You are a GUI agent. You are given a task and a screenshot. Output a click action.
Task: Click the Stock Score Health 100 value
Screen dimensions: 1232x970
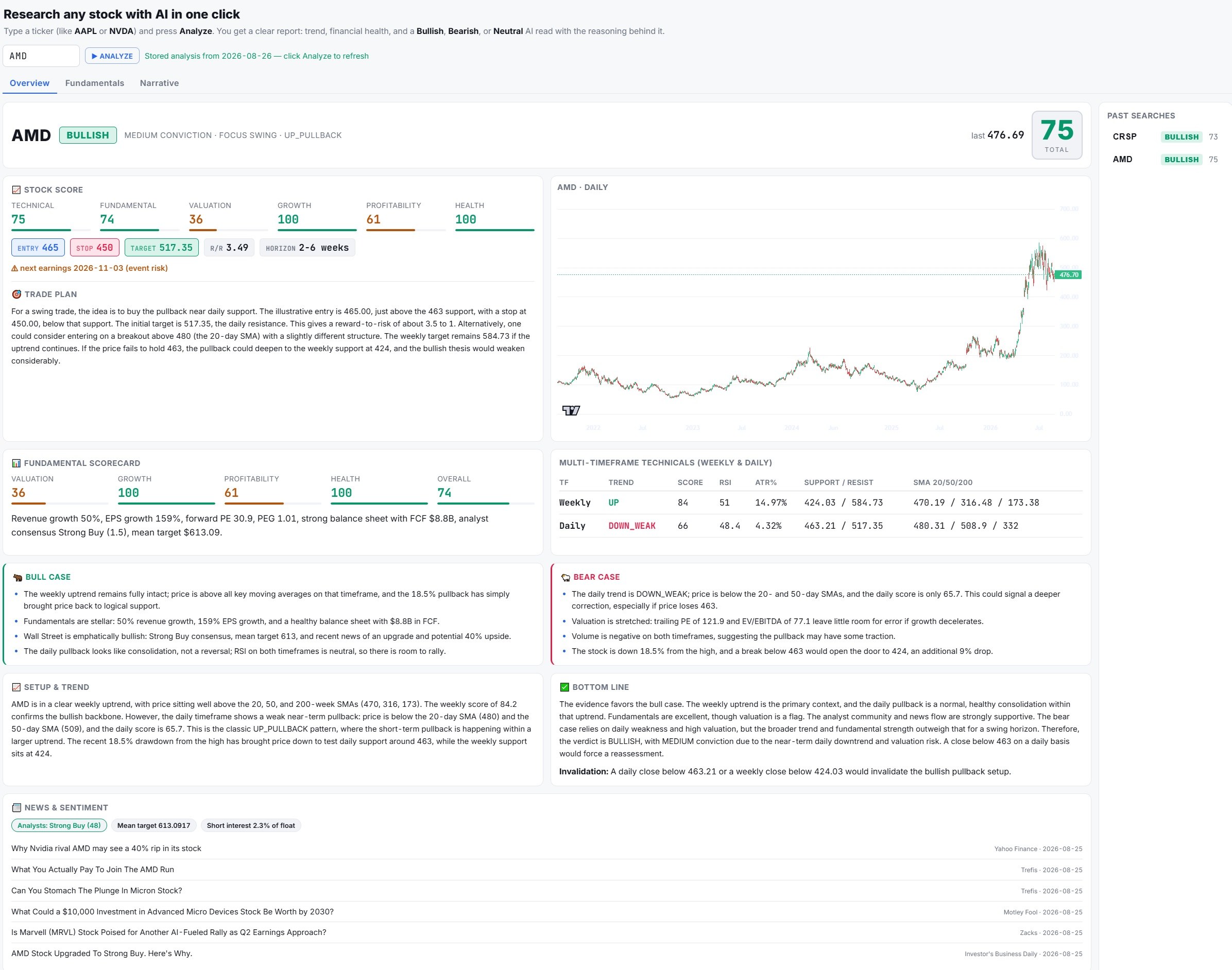466,219
